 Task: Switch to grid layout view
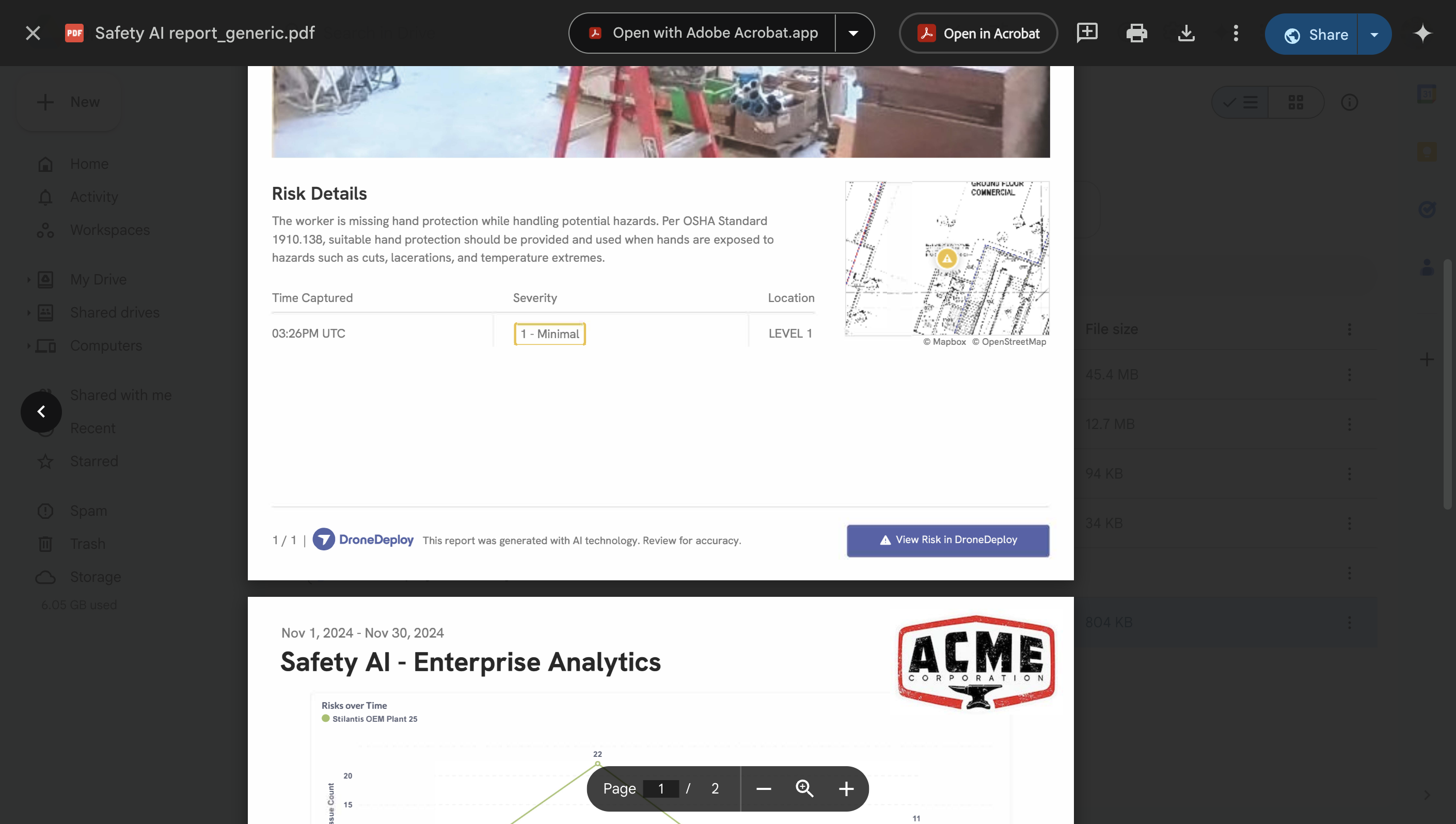pos(1296,102)
